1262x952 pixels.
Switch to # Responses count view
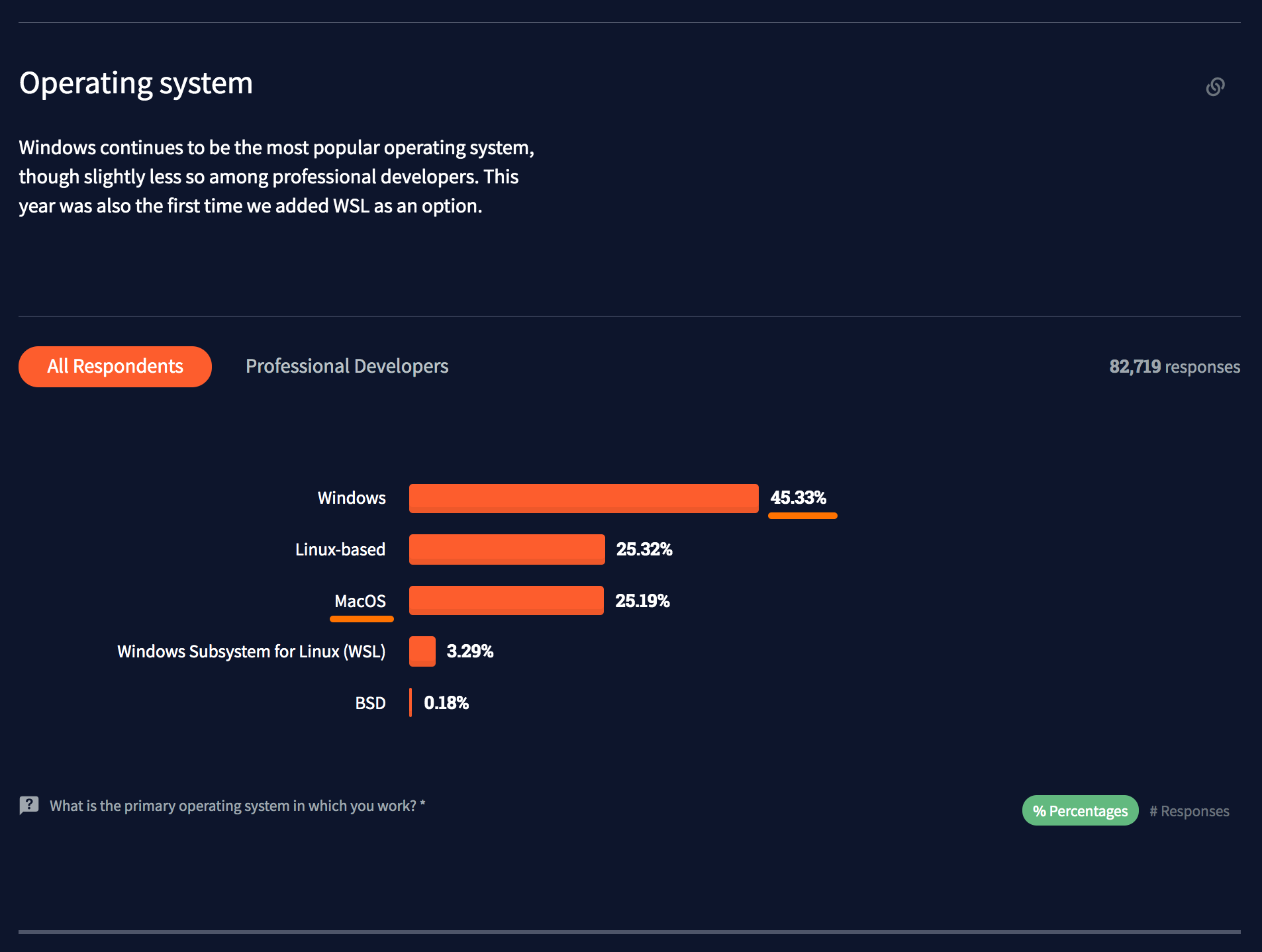(x=1189, y=811)
